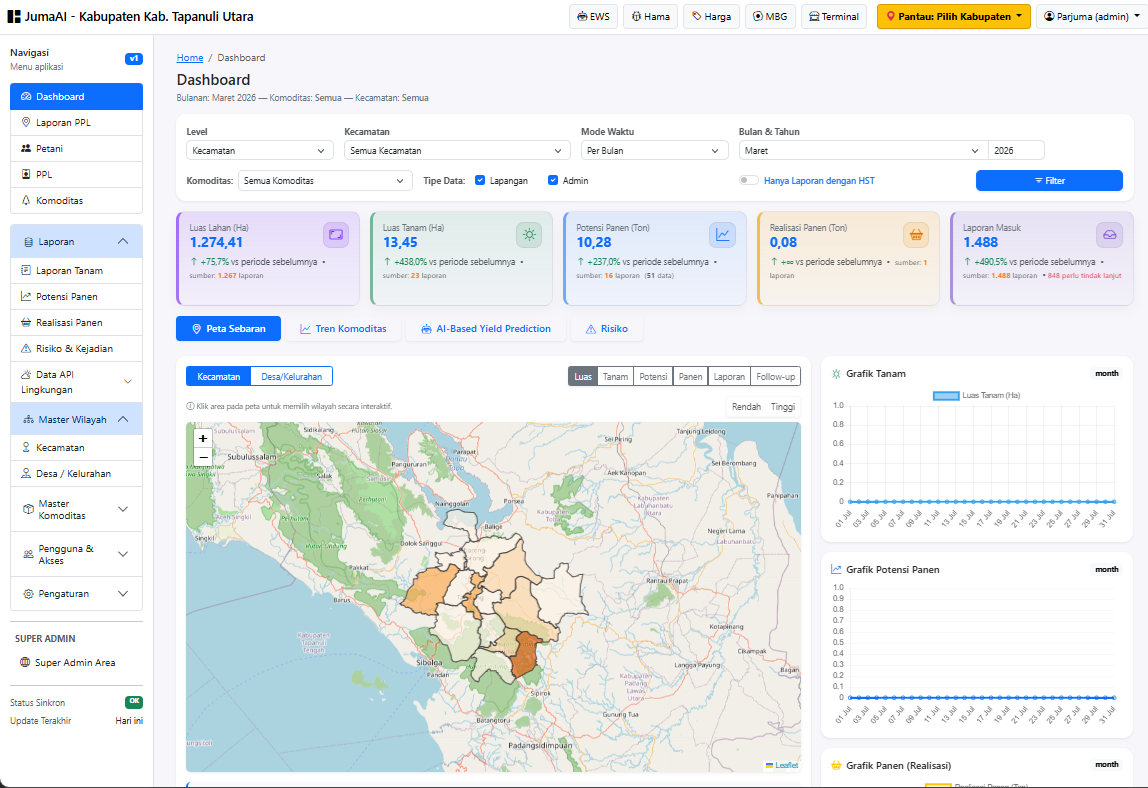Click the Laporan Tanam icon
Image resolution: width=1148 pixels, height=788 pixels.
[26, 271]
